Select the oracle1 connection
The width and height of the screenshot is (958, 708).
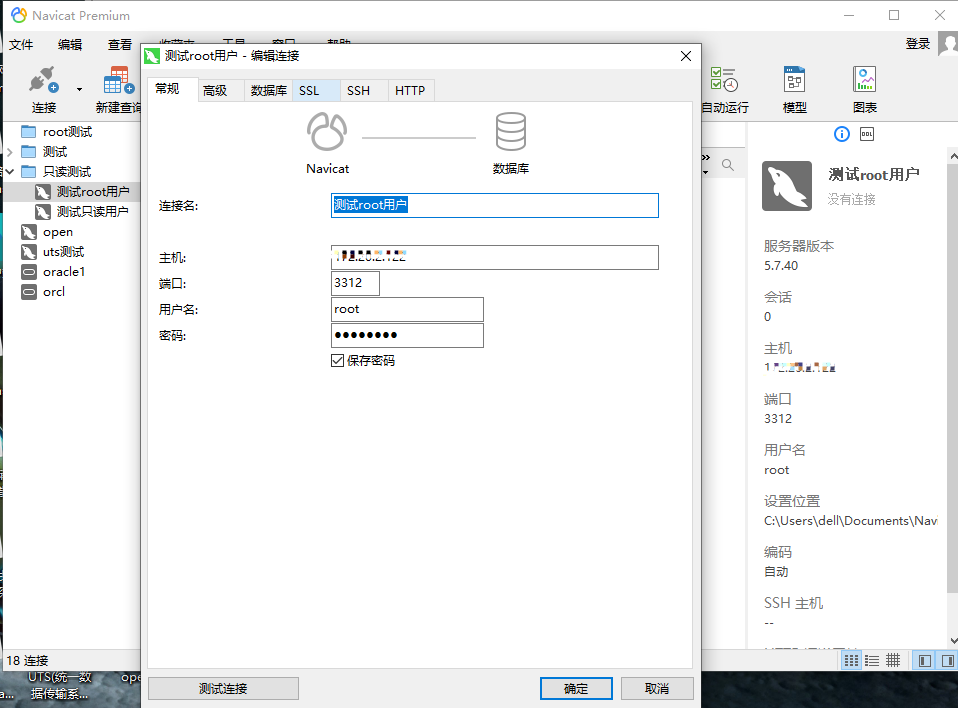coord(64,272)
